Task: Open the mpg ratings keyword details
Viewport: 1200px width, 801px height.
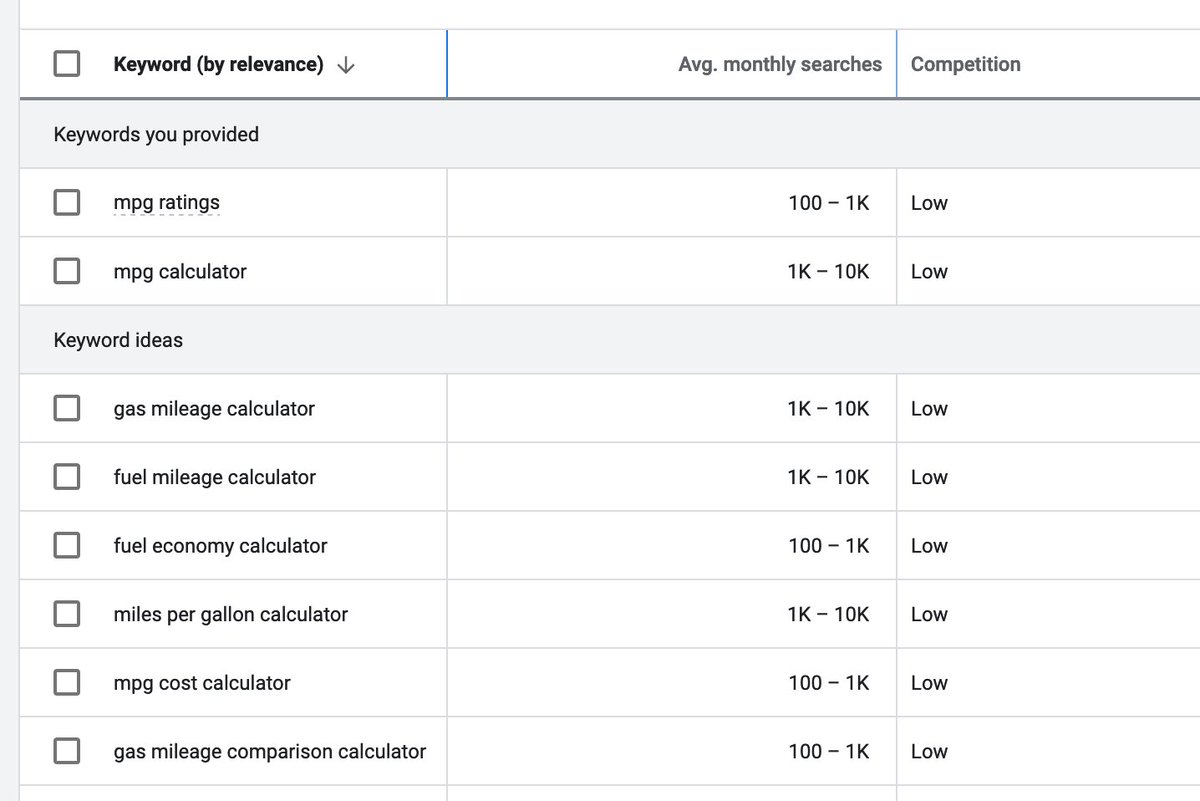Action: tap(165, 202)
